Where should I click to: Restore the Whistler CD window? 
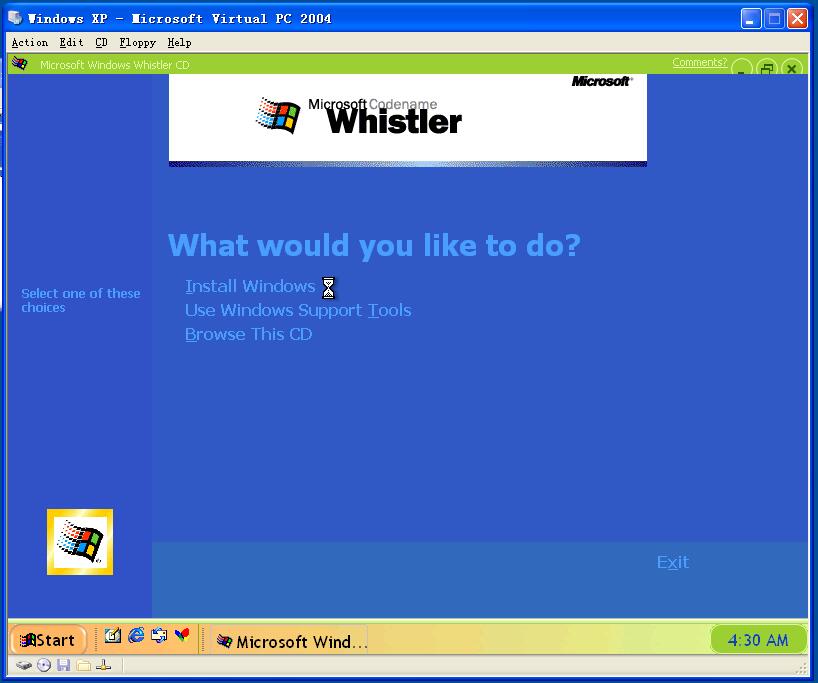click(x=766, y=68)
